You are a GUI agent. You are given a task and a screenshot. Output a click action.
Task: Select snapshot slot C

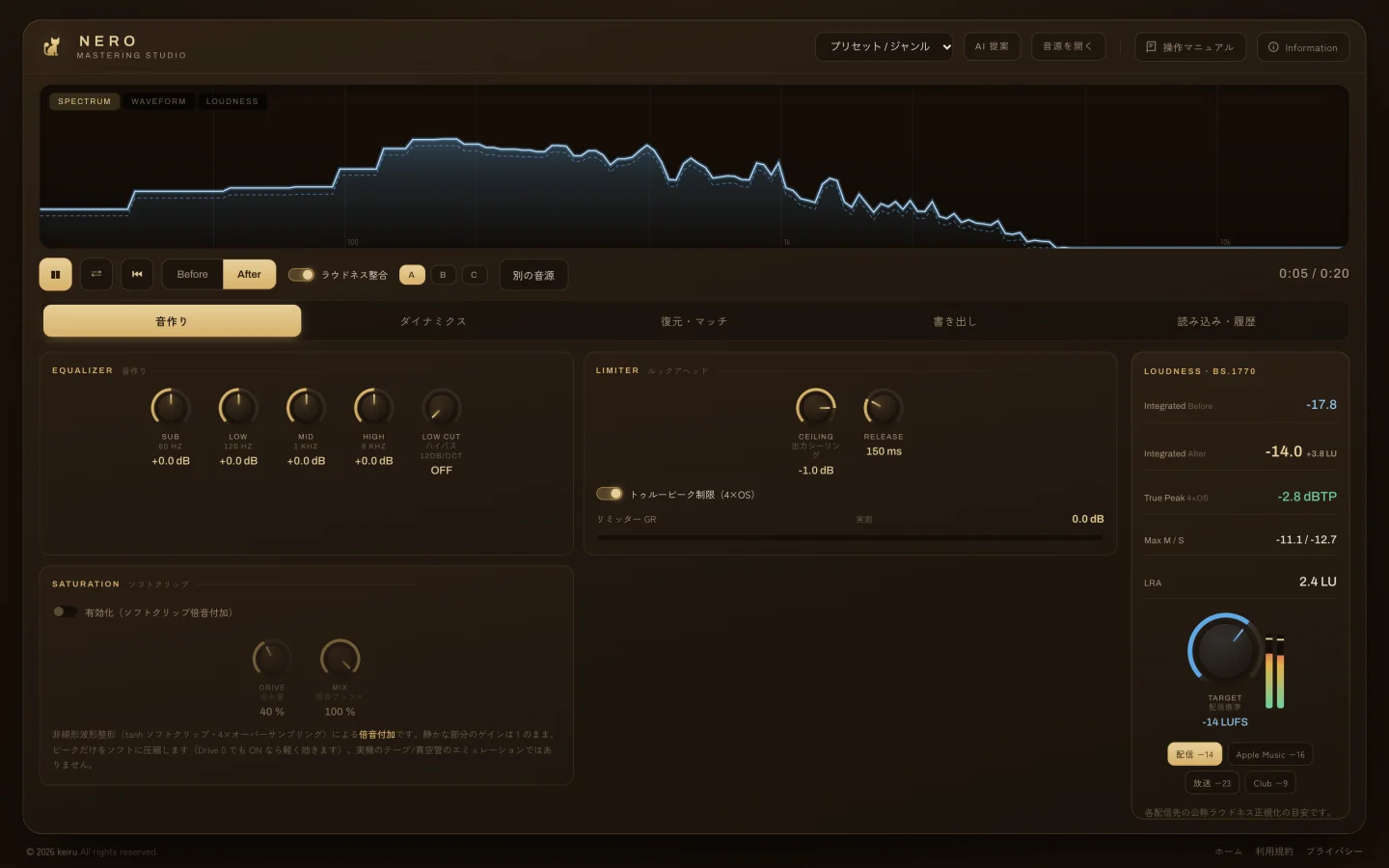(x=474, y=275)
